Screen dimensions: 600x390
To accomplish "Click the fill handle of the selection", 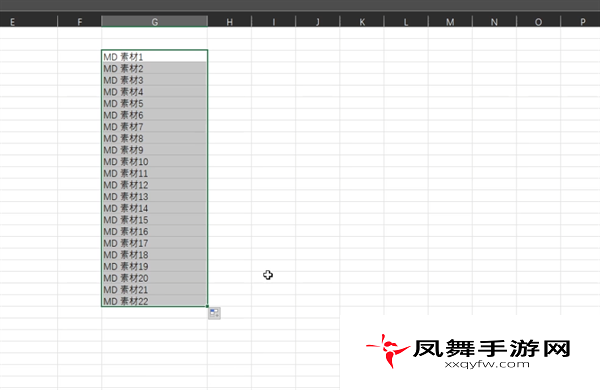I will click(207, 306).
